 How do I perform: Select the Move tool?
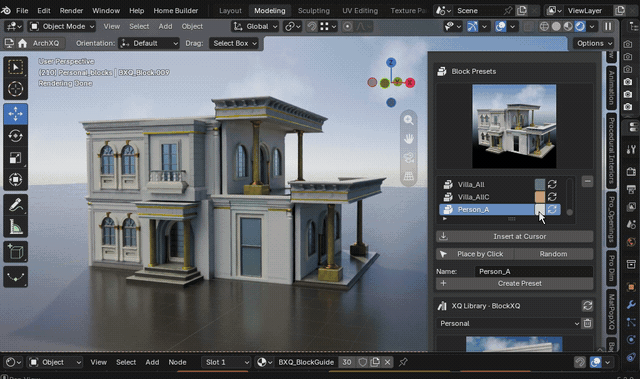[x=16, y=114]
